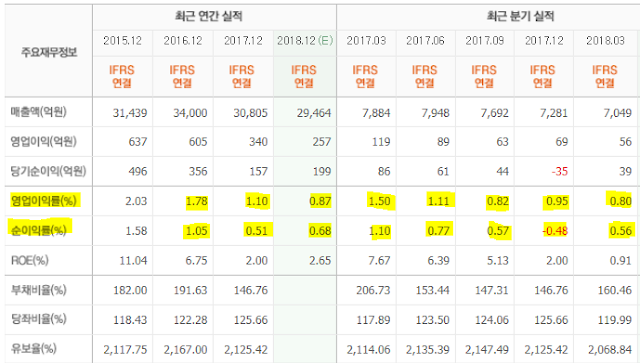
Task: Click the highlighted net margin 0.56
Action: pyautogui.click(x=621, y=231)
